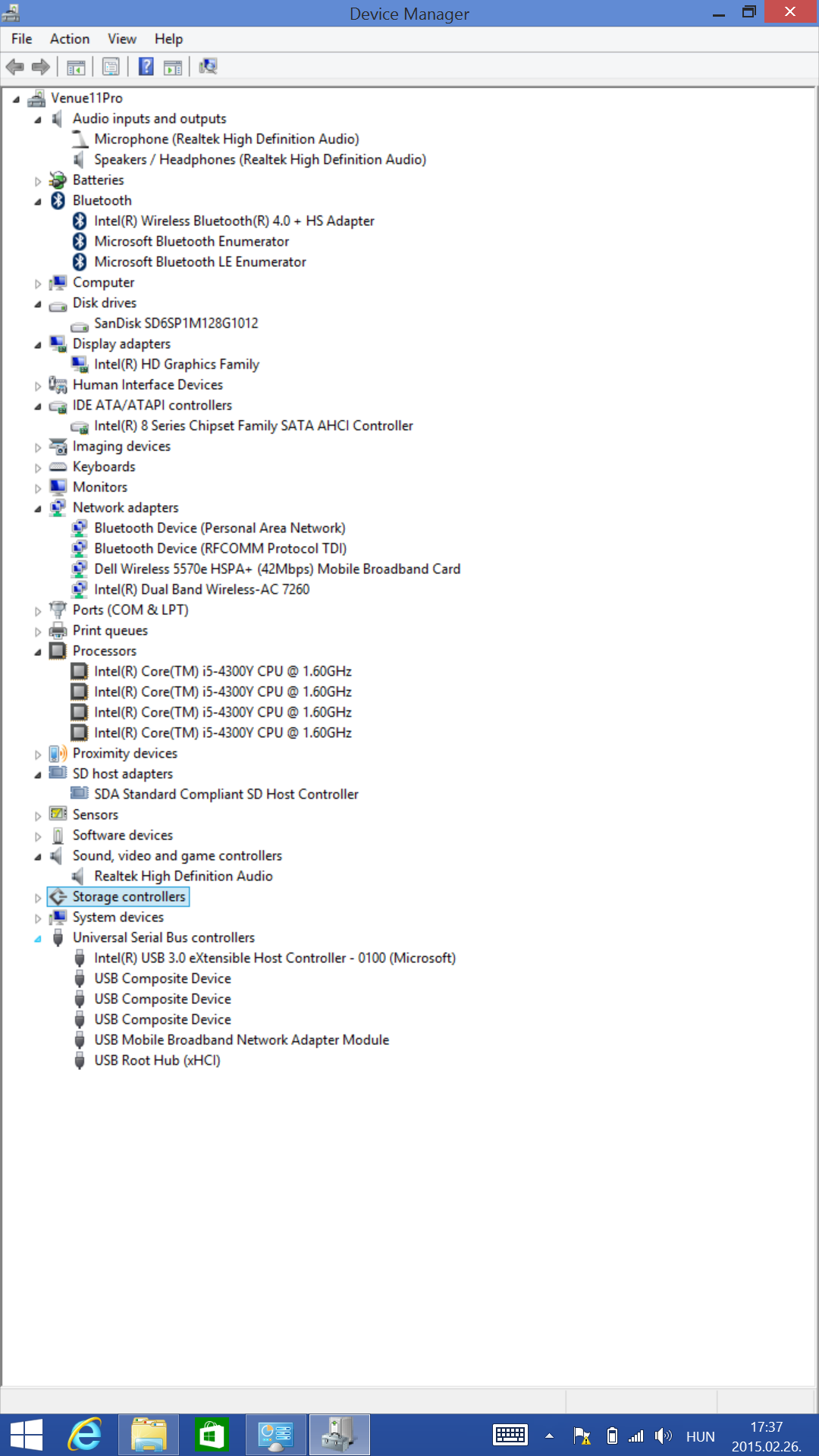Viewport: 819px width, 1456px height.
Task: Click the Show/Hide Console Tree toolbar icon
Action: pyautogui.click(x=76, y=67)
